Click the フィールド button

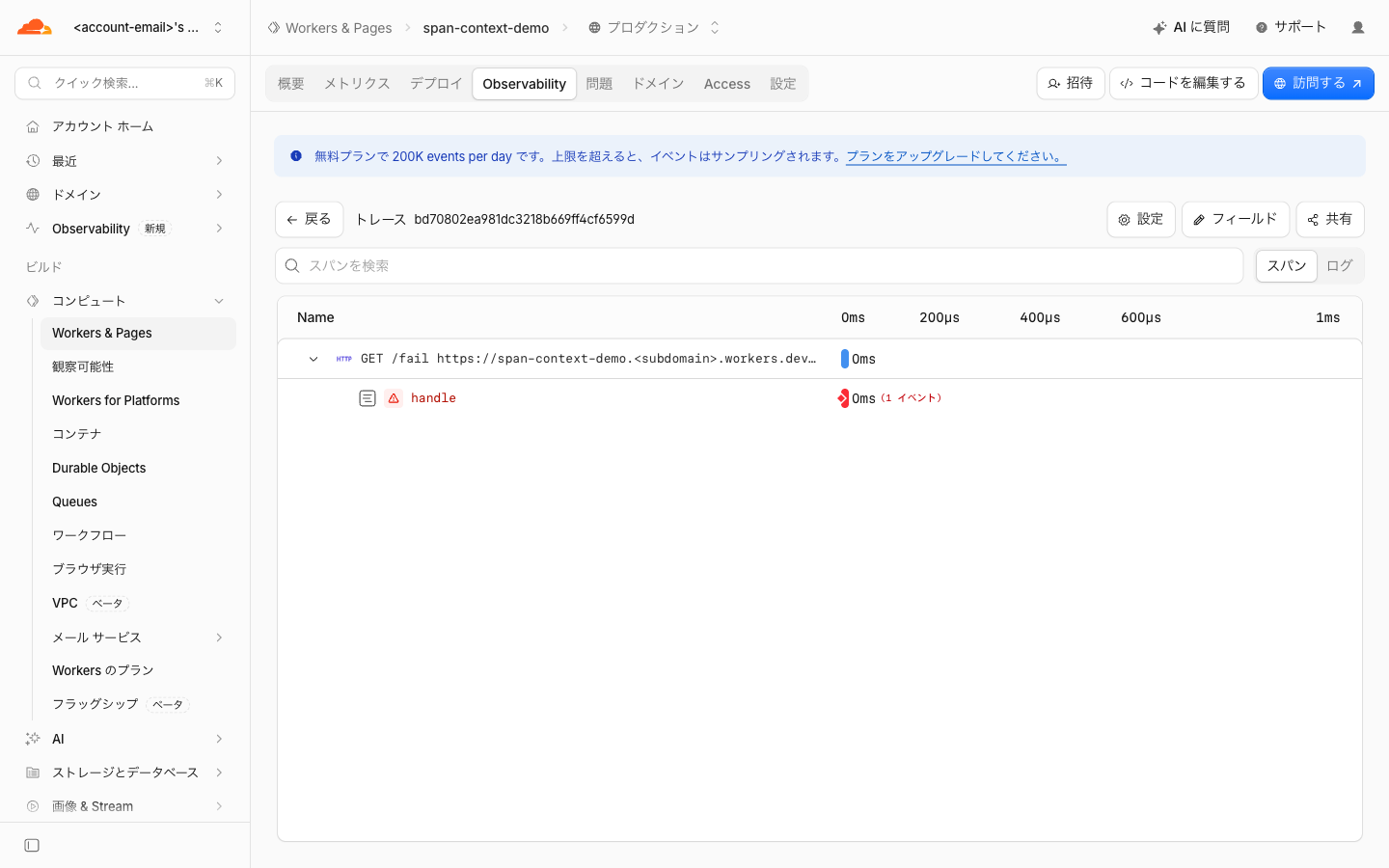click(x=1236, y=219)
